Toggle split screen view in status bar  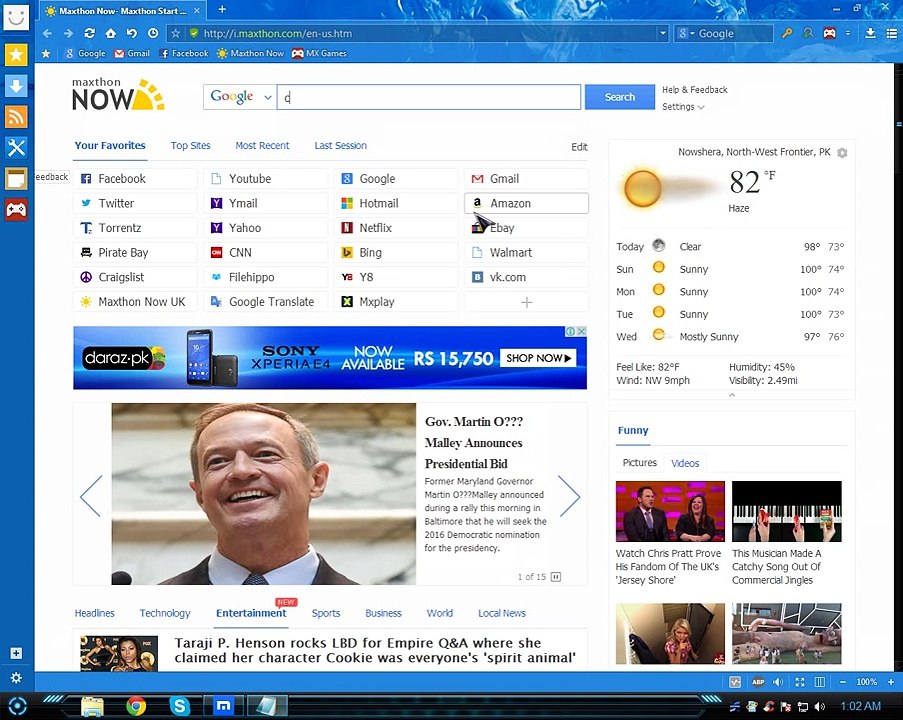click(819, 682)
